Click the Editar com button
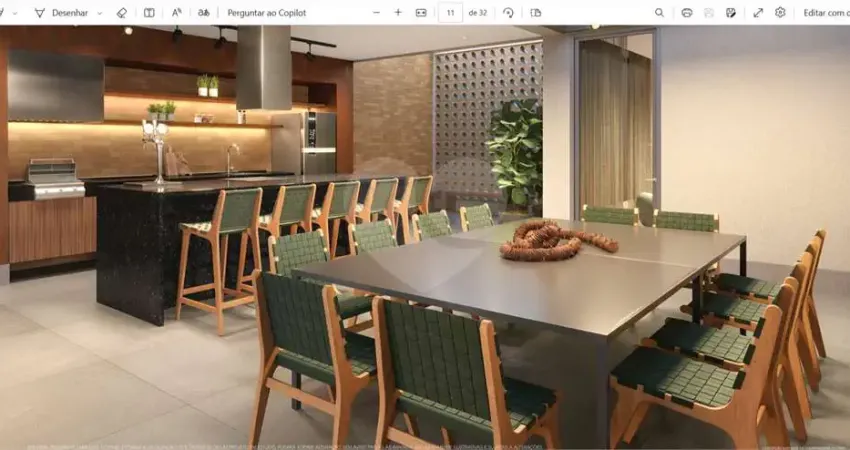Image resolution: width=850 pixels, height=450 pixels. tap(825, 13)
